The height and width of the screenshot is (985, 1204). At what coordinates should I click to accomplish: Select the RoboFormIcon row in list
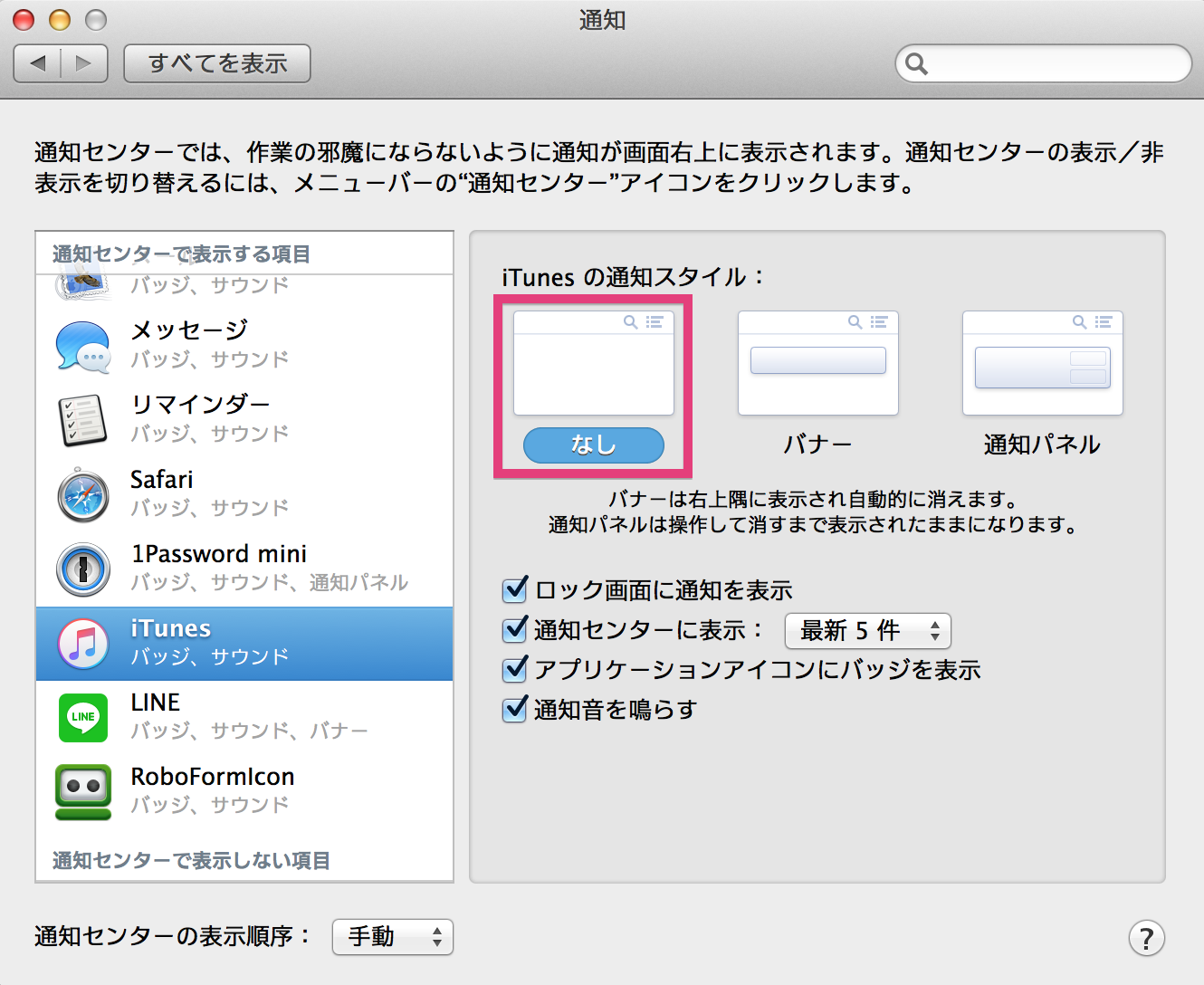(x=244, y=792)
